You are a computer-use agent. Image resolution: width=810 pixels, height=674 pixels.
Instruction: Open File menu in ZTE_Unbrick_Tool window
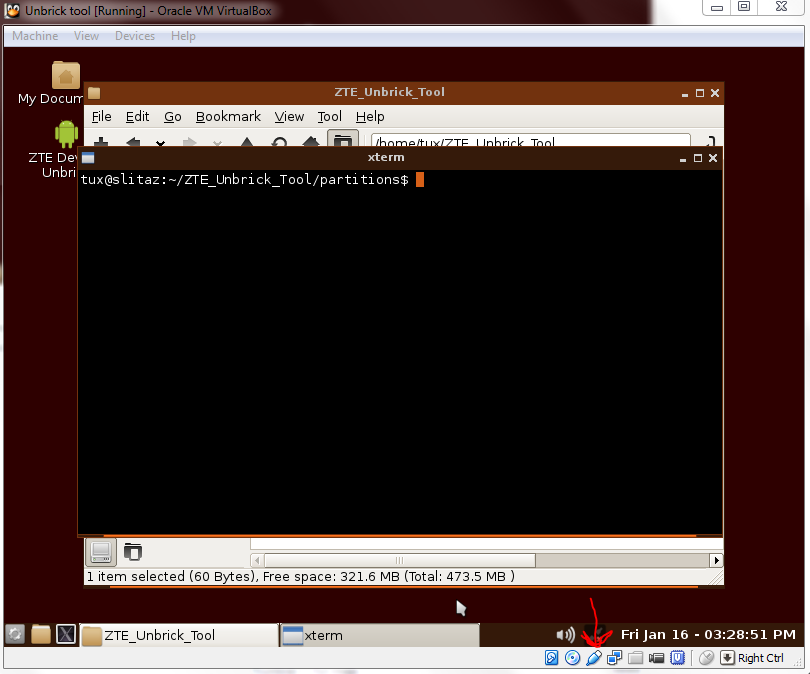pos(101,117)
